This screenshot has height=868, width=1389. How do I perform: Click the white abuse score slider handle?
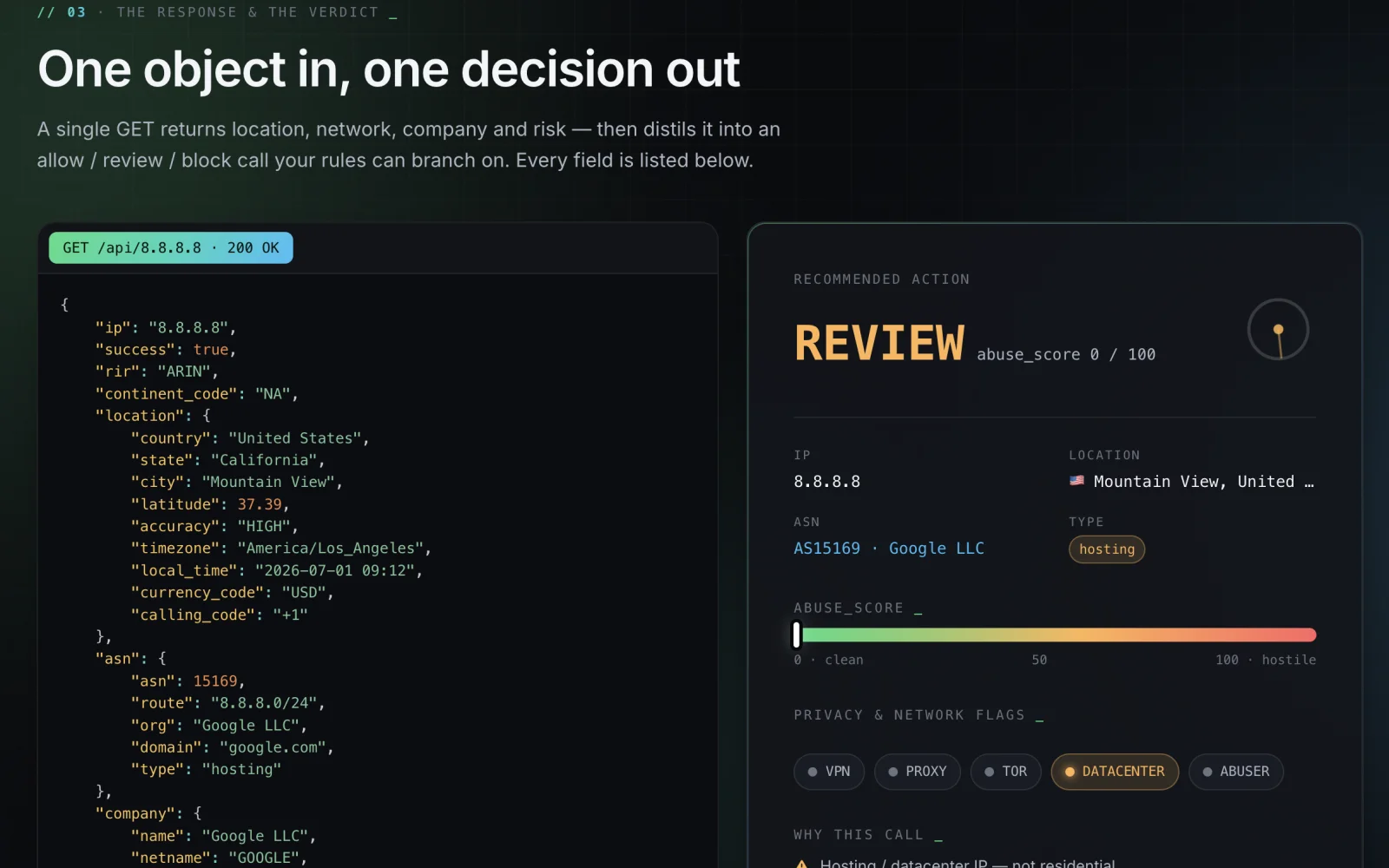click(797, 635)
